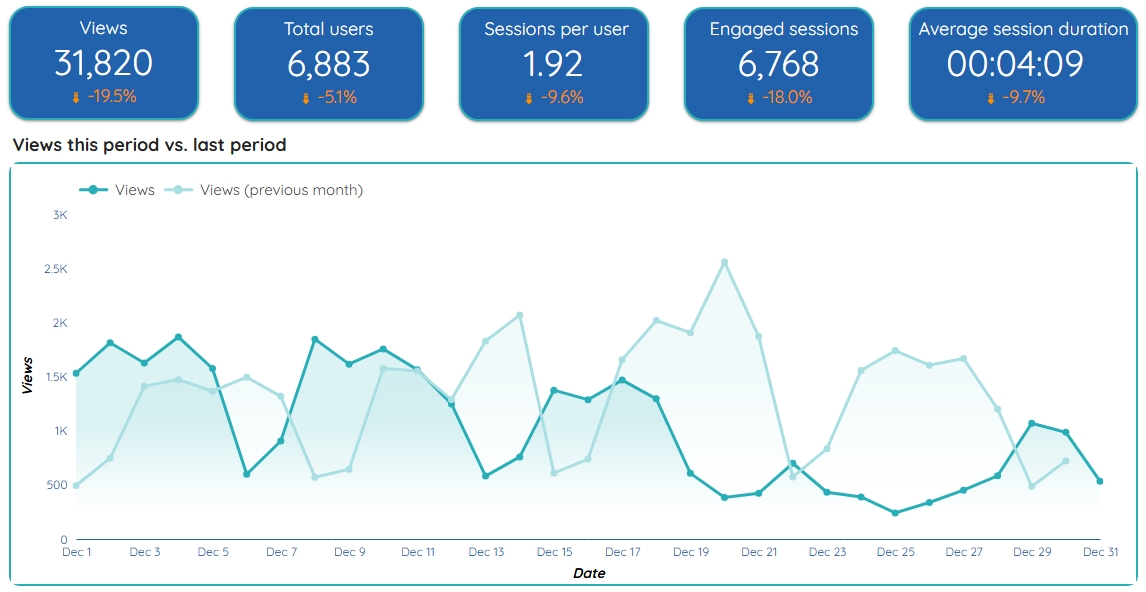The image size is (1146, 592).
Task: Select the first Views data point on Dec 1
Action: 76,373
